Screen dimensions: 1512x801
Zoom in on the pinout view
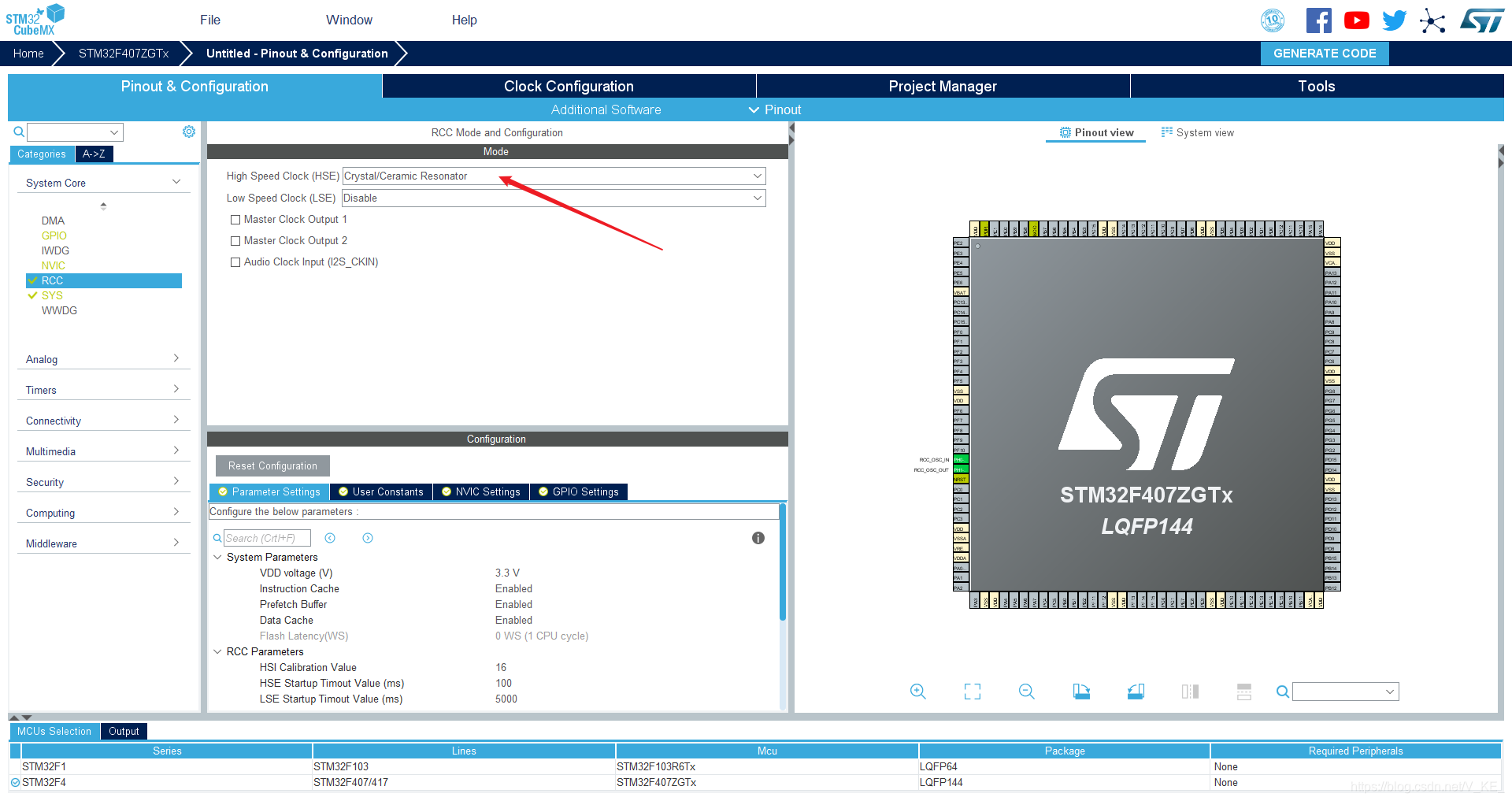coord(918,692)
